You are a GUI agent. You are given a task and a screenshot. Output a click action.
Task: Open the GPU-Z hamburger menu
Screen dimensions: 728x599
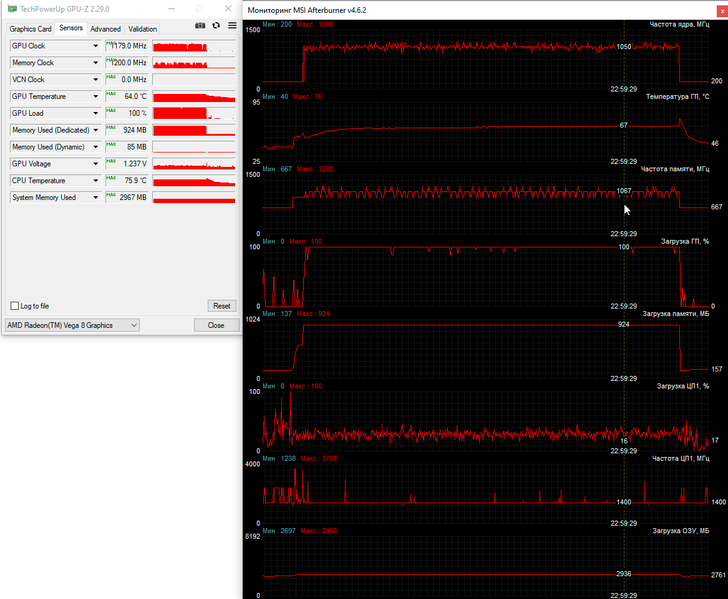(x=232, y=26)
